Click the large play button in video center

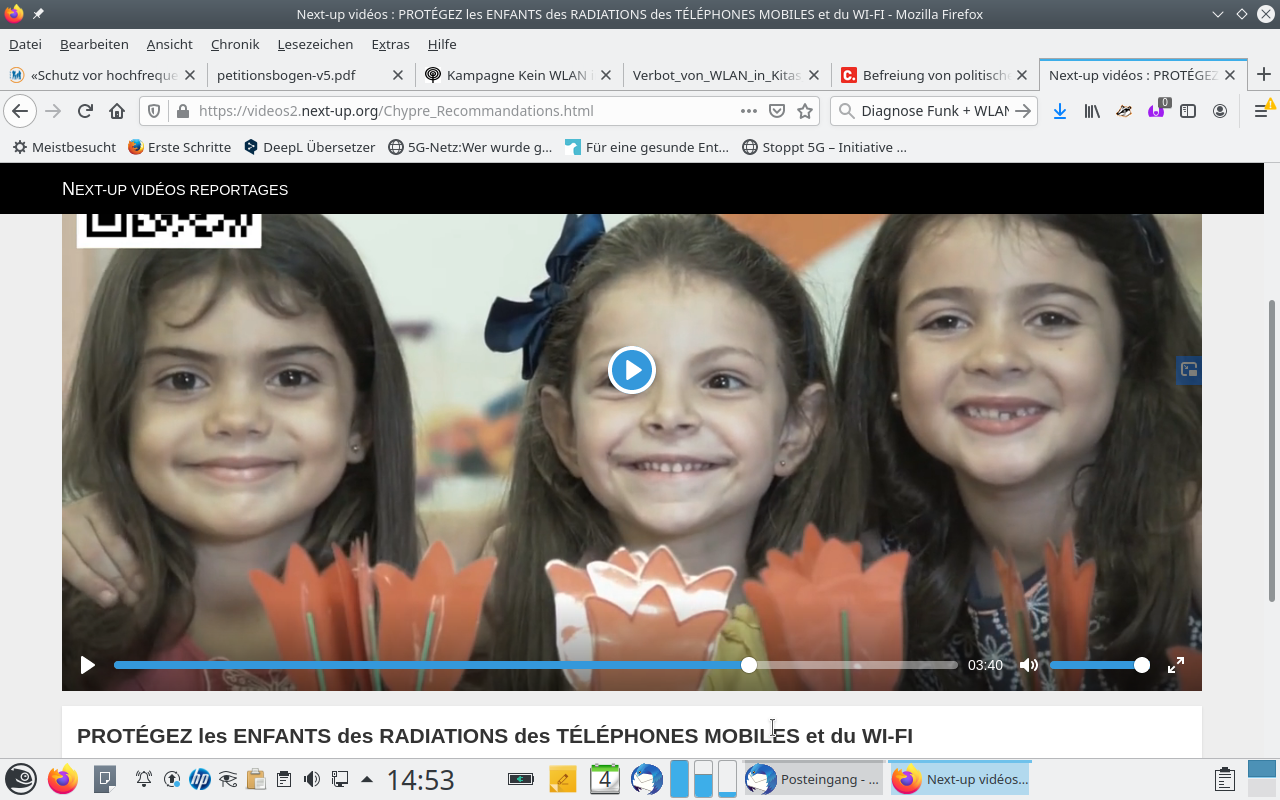point(631,370)
